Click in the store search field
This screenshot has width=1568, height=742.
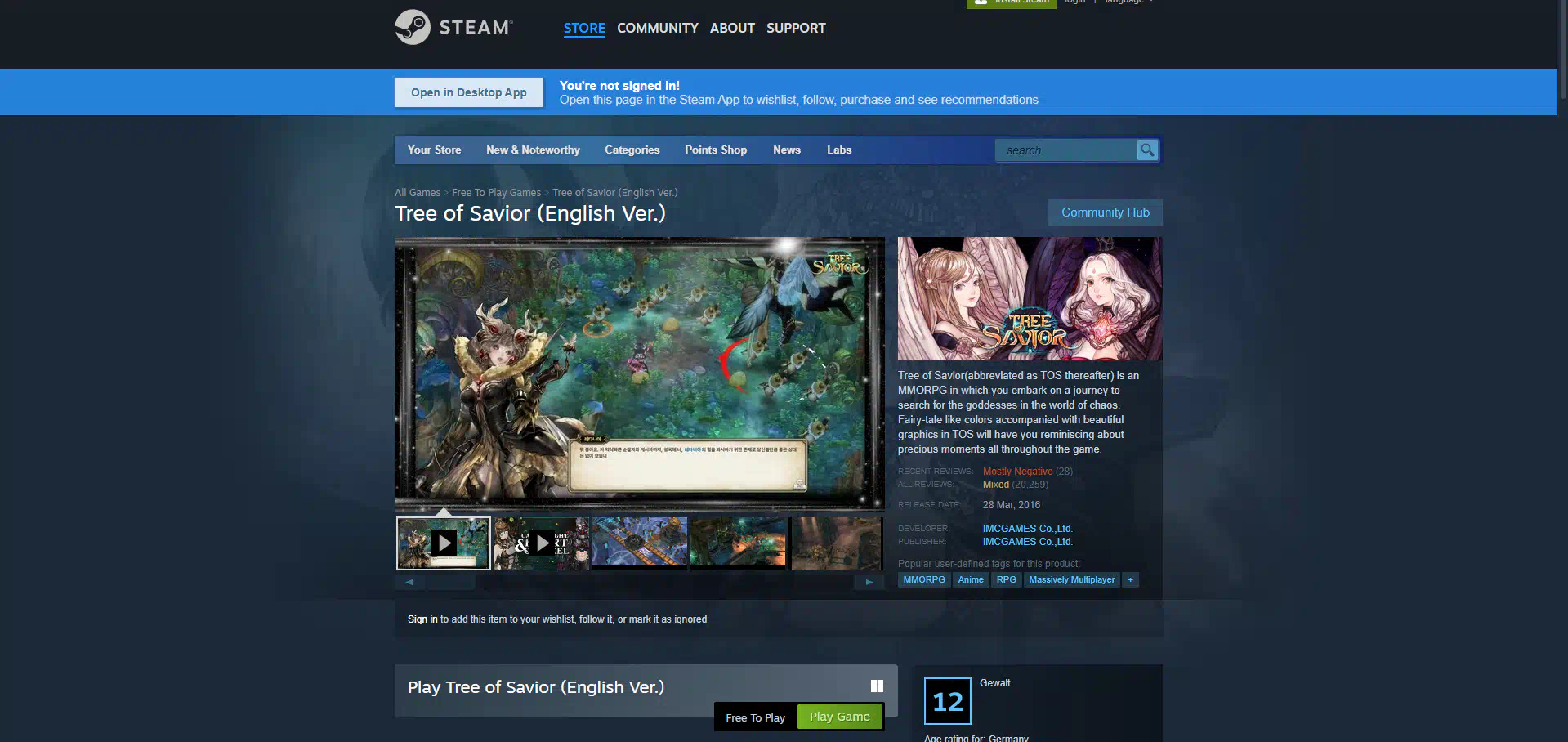pyautogui.click(x=1066, y=150)
